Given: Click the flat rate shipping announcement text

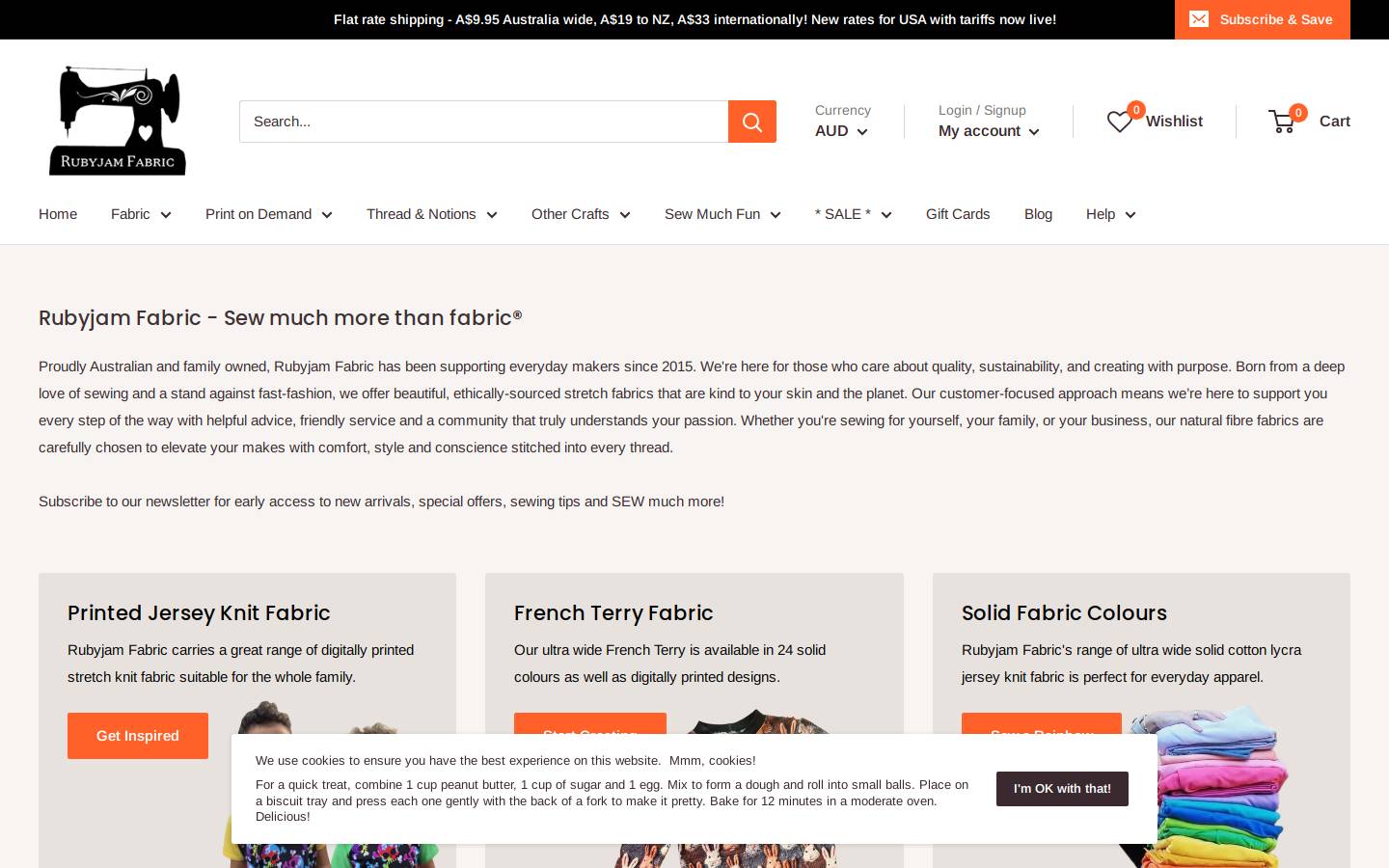Looking at the screenshot, I should coord(694,19).
